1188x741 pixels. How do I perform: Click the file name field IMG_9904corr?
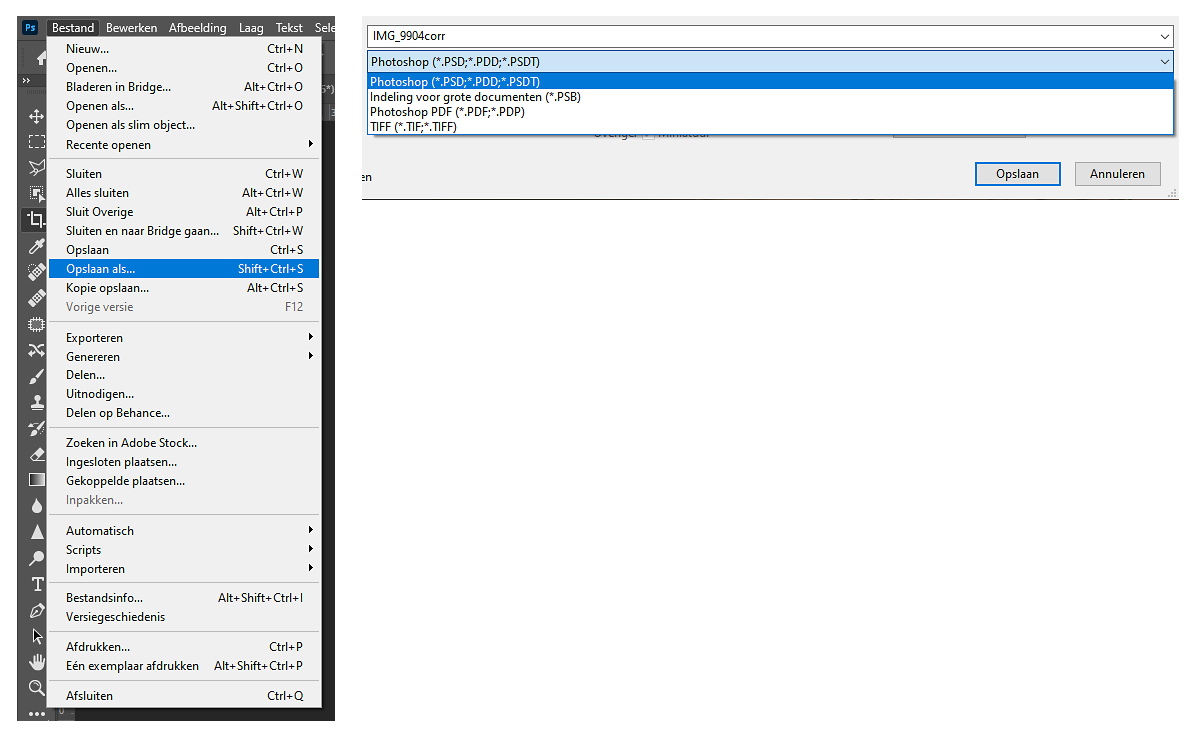pyautogui.click(x=760, y=36)
